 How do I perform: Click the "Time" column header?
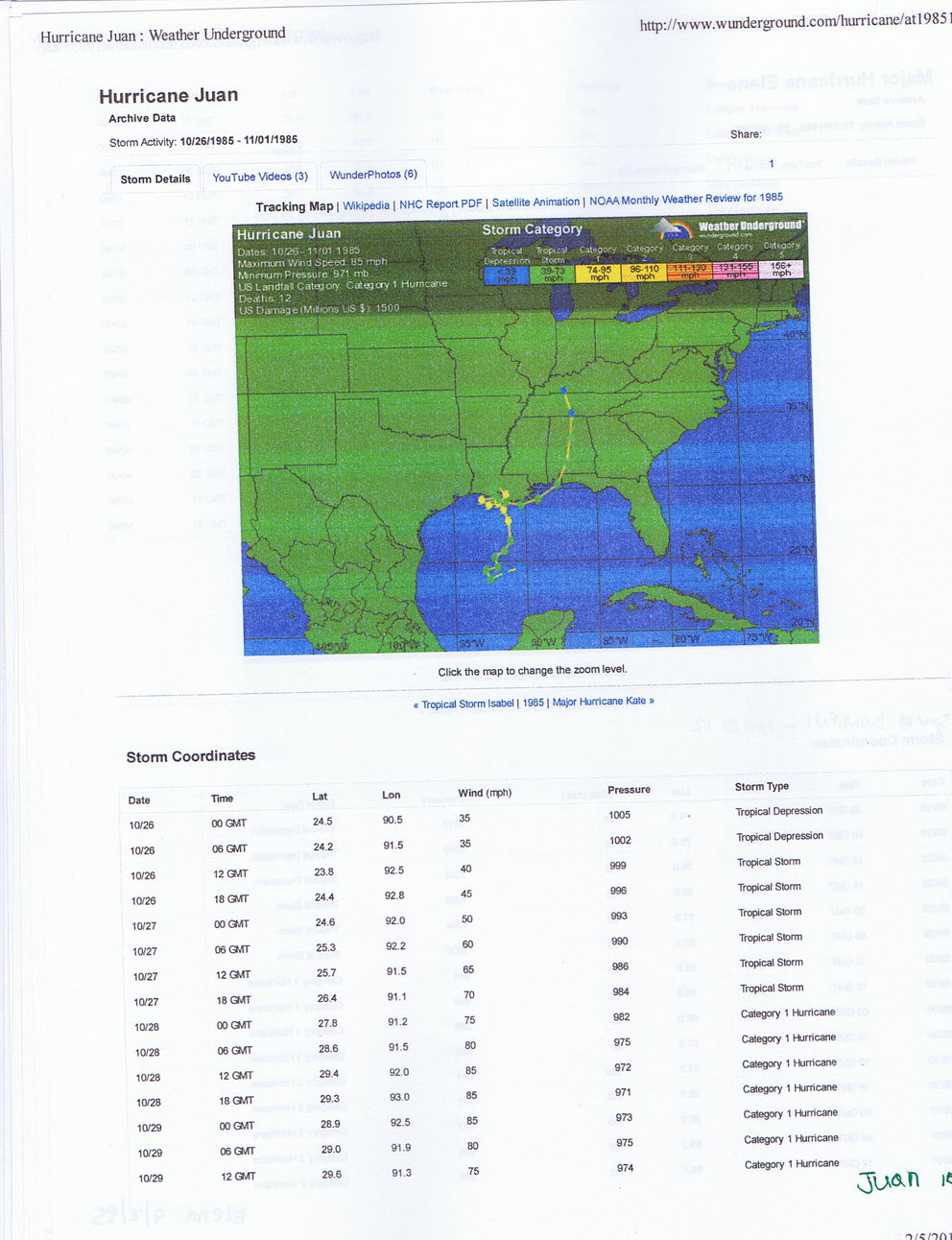pyautogui.click(x=222, y=799)
